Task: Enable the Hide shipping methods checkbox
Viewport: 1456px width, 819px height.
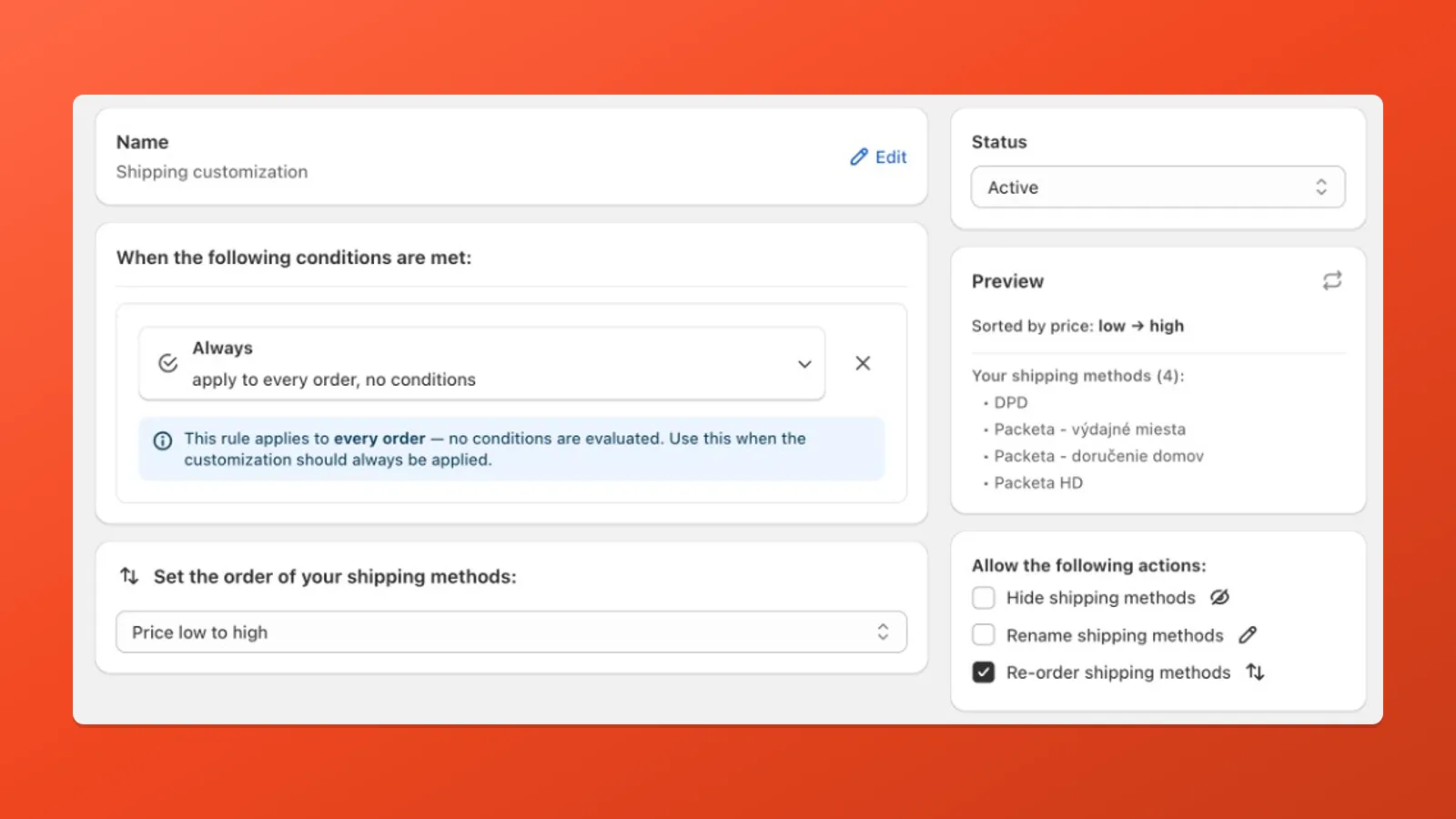Action: point(983,597)
